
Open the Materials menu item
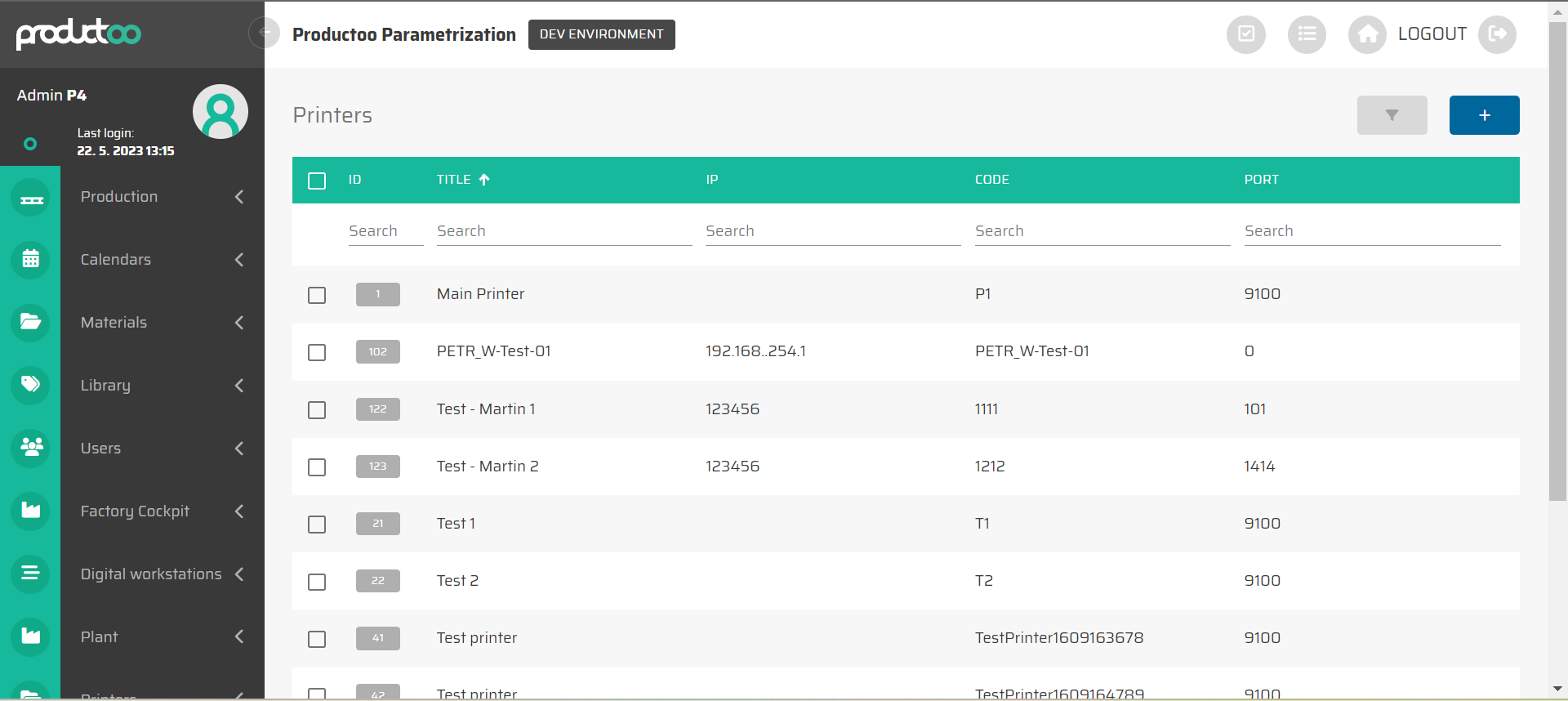point(114,323)
